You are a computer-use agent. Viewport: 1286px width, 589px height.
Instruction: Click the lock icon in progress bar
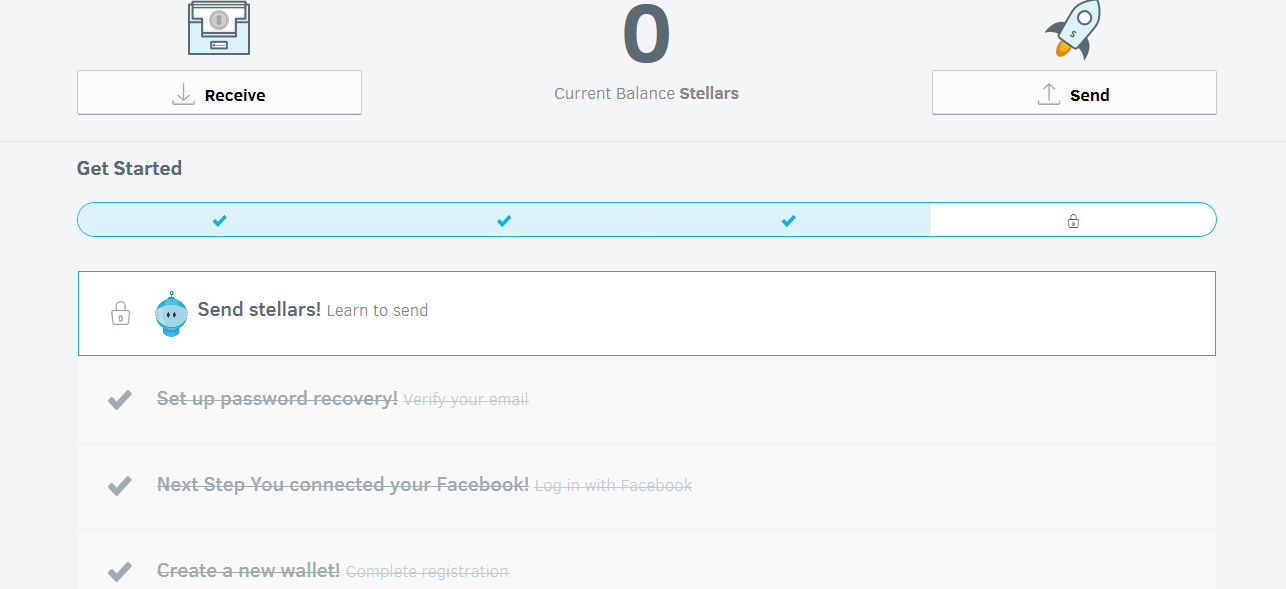[x=1073, y=221]
